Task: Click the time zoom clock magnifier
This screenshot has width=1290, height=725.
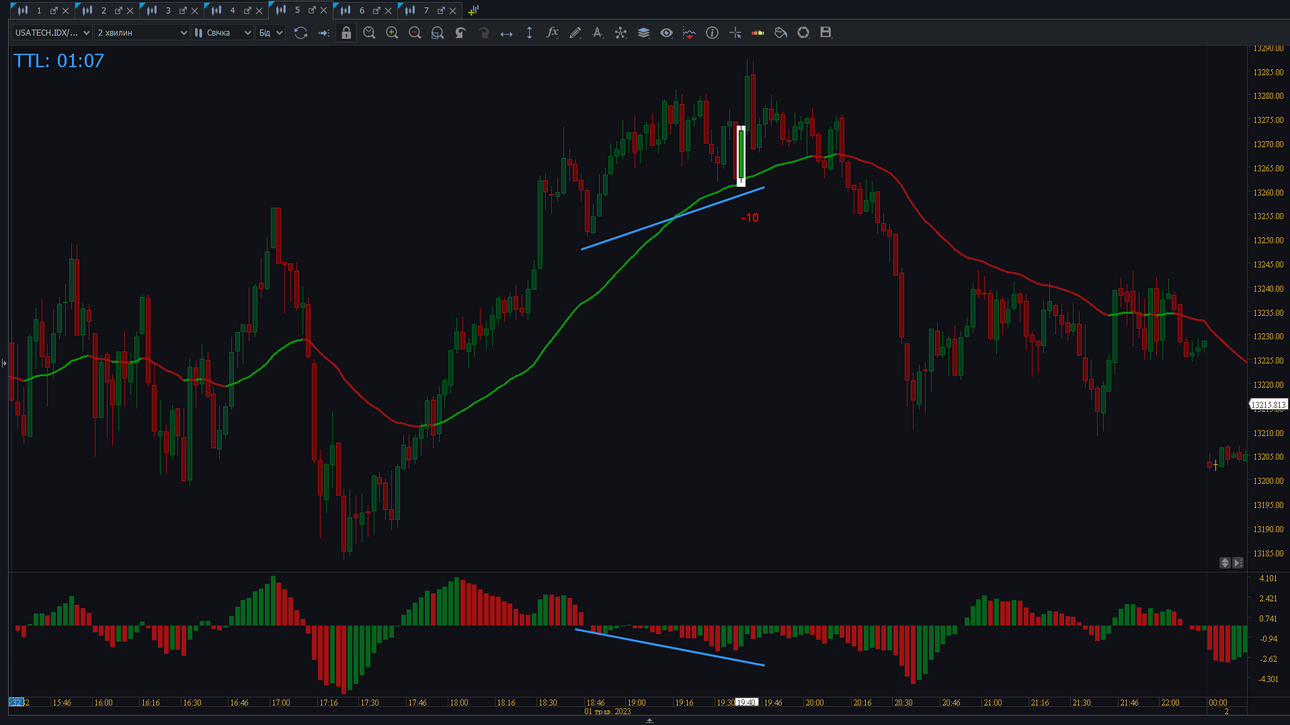Action: (369, 33)
